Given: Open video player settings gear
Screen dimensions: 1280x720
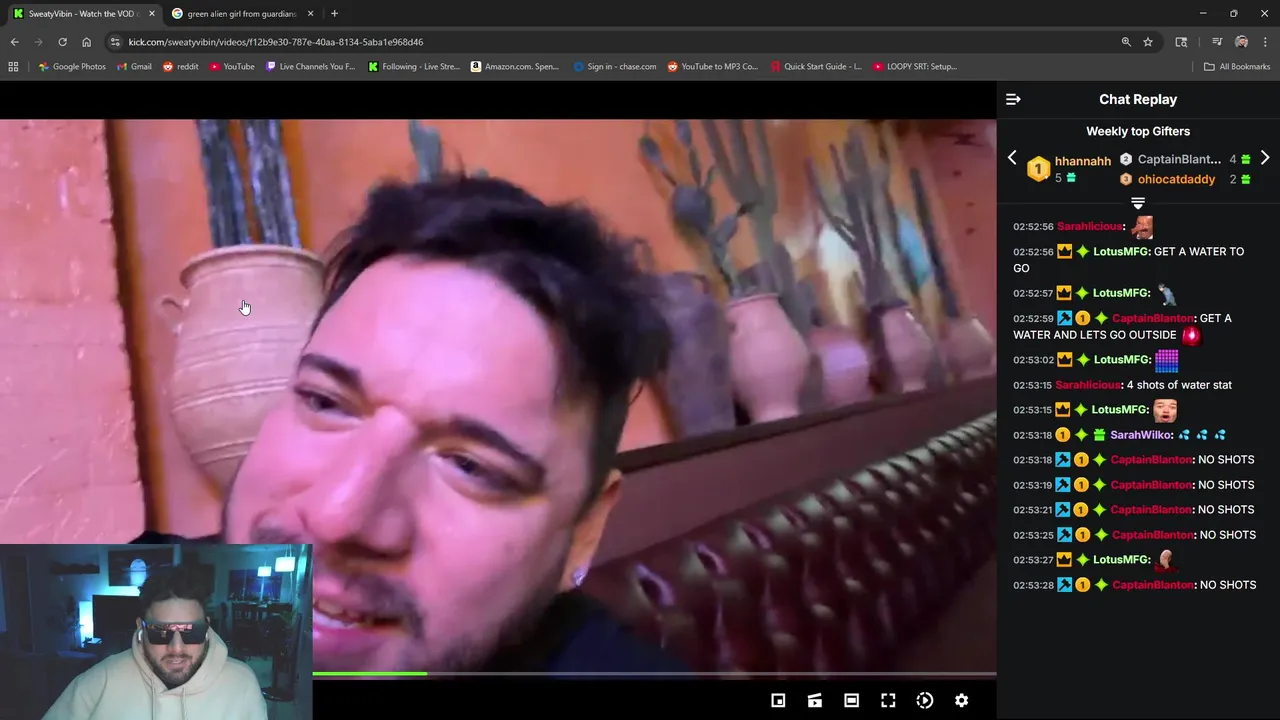Looking at the screenshot, I should [961, 701].
